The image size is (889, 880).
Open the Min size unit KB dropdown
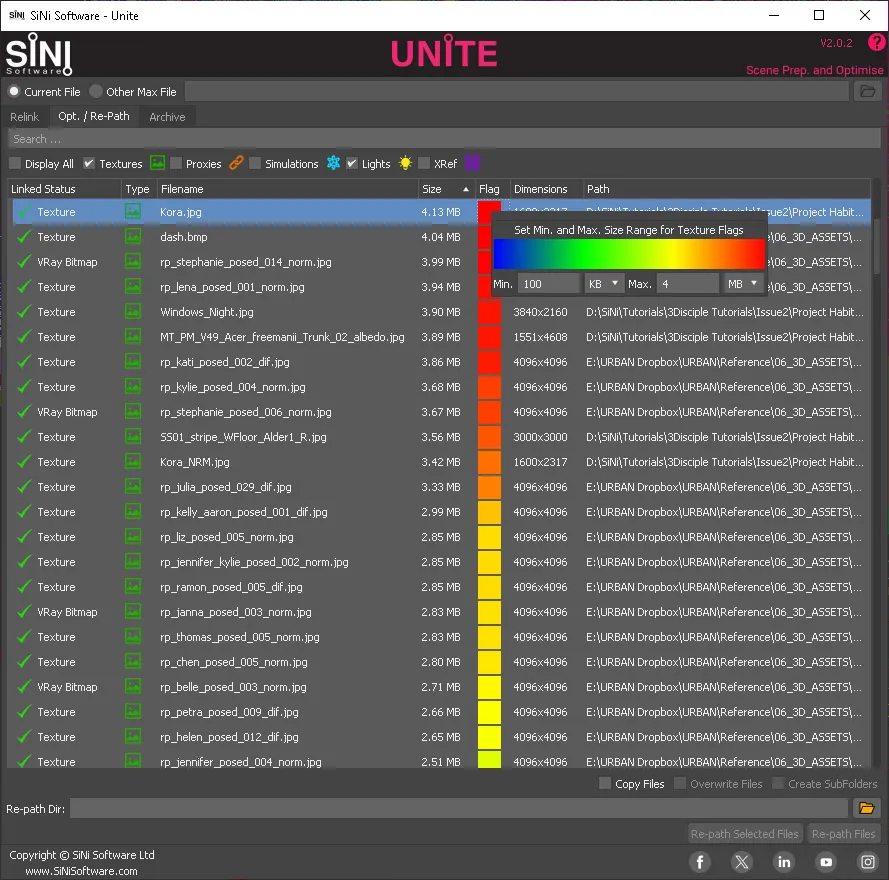pos(604,284)
